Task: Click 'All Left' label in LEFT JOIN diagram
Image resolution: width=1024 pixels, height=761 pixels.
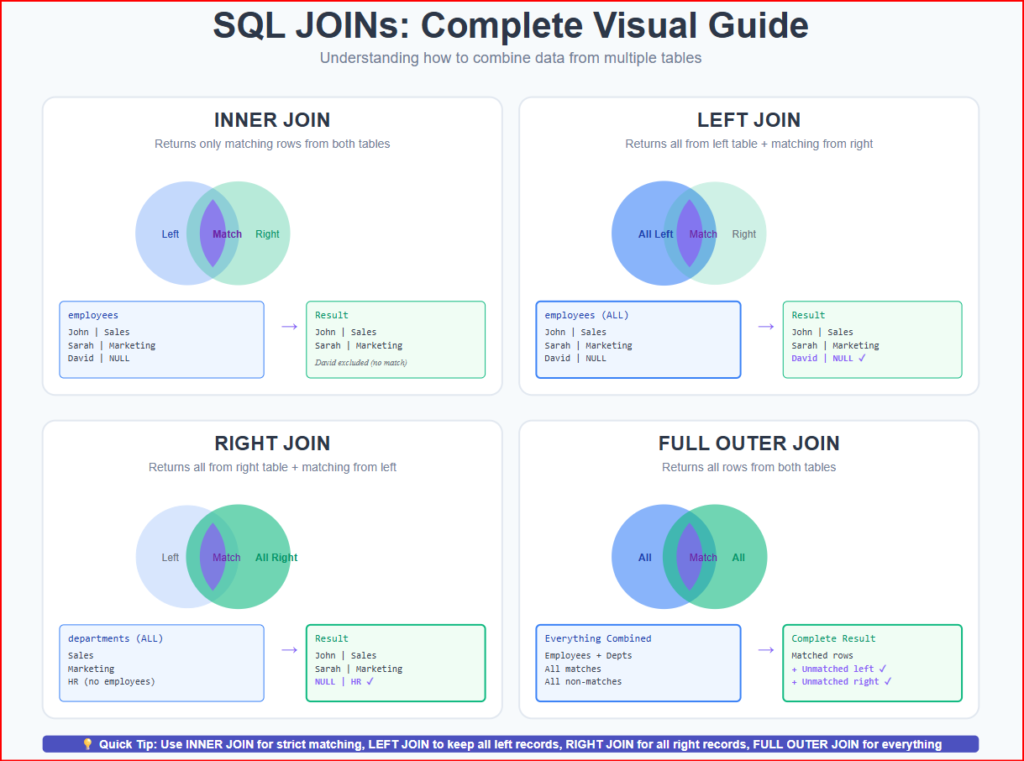Action: 656,234
